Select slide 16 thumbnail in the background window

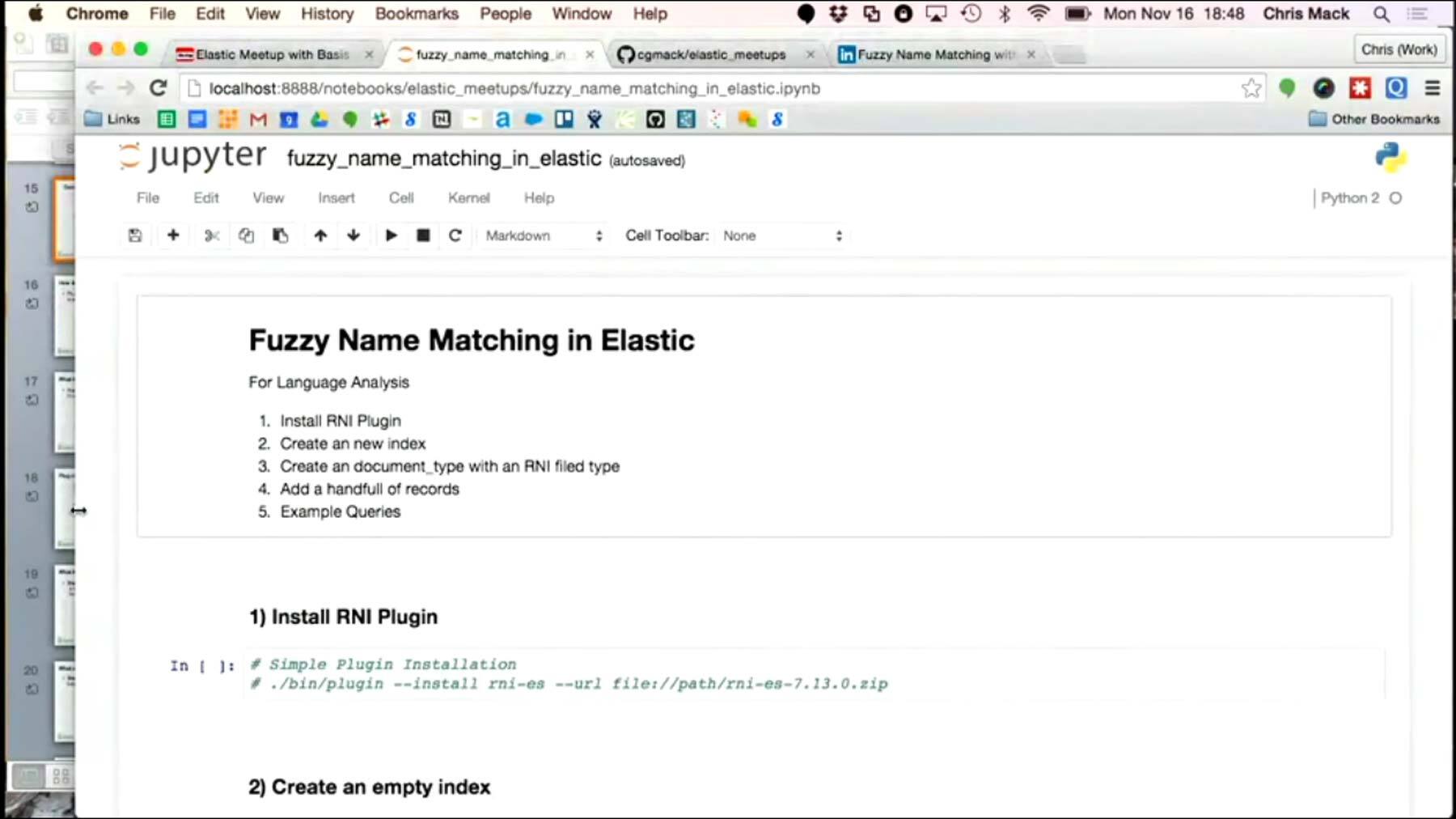click(x=65, y=316)
